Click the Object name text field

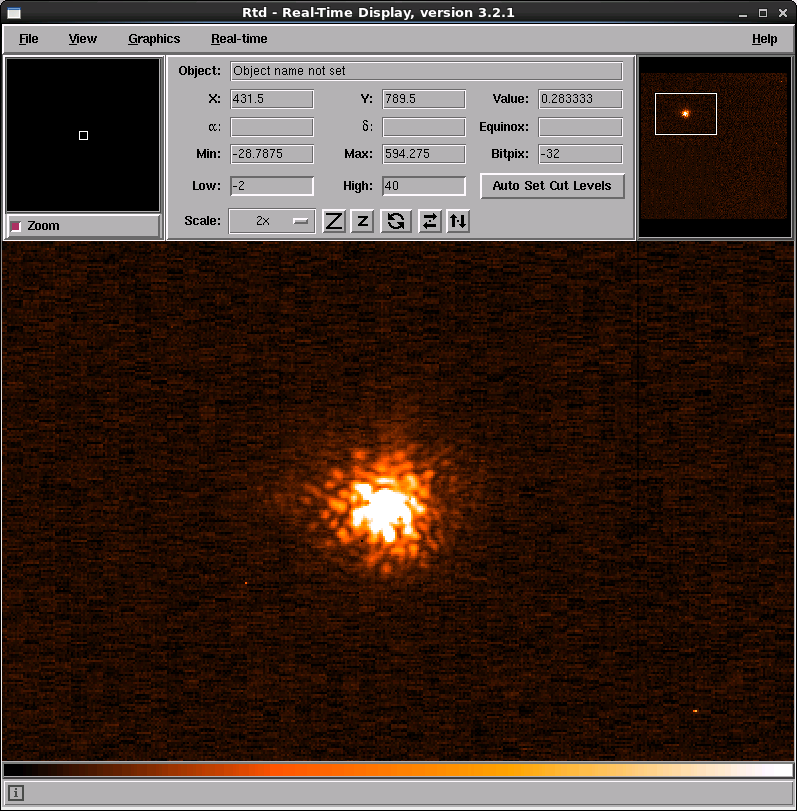[426, 72]
